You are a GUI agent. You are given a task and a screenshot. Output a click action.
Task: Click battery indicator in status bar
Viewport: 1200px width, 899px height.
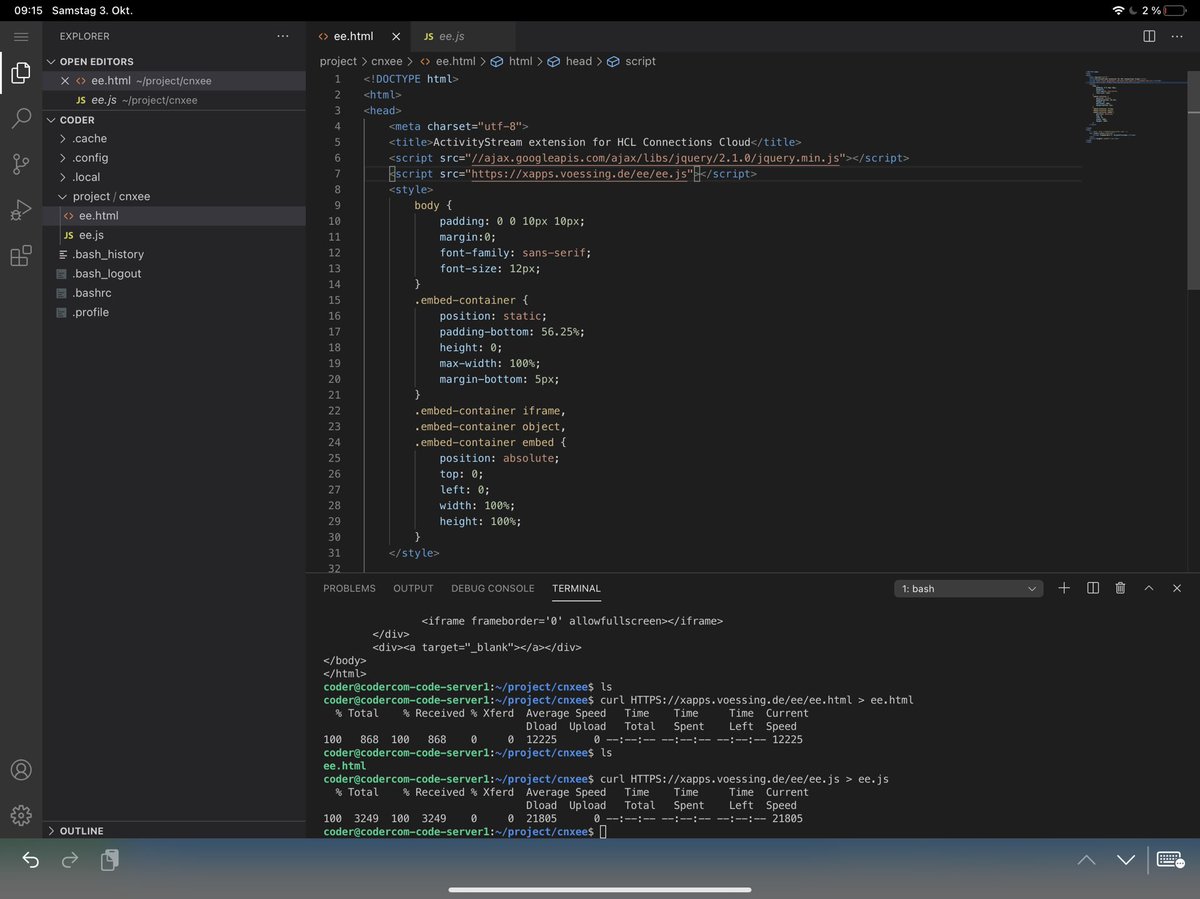pyautogui.click(x=1175, y=10)
